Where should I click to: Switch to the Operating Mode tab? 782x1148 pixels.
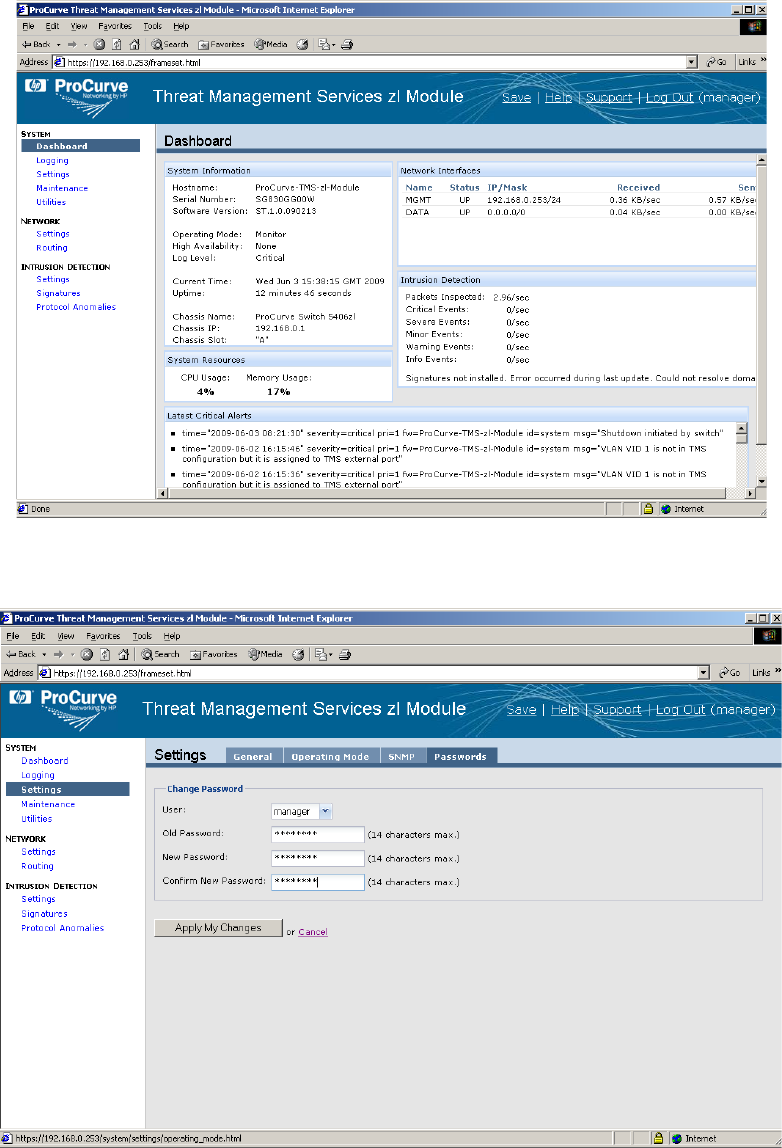[x=330, y=756]
